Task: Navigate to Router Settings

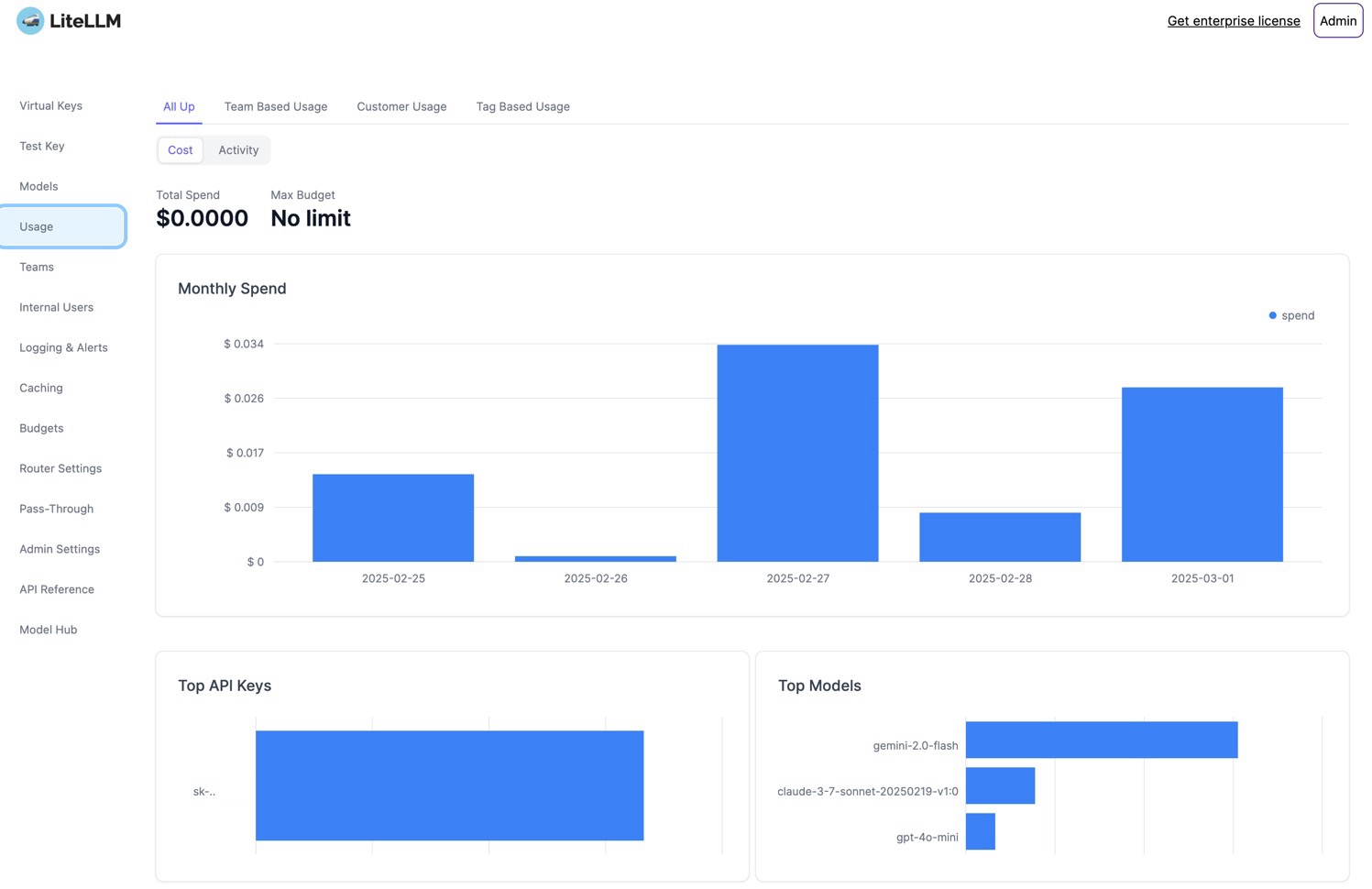Action: [60, 468]
